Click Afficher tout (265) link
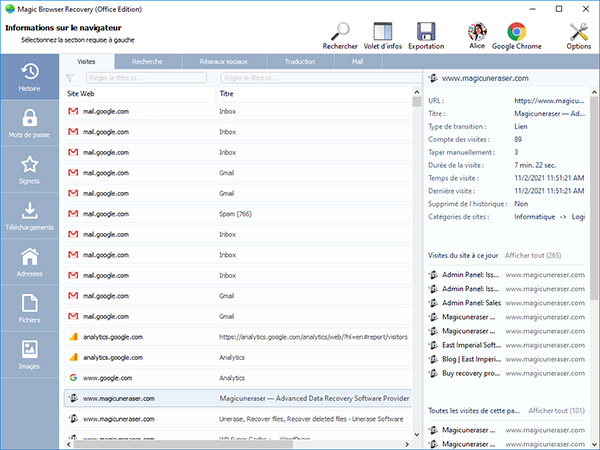 point(533,255)
